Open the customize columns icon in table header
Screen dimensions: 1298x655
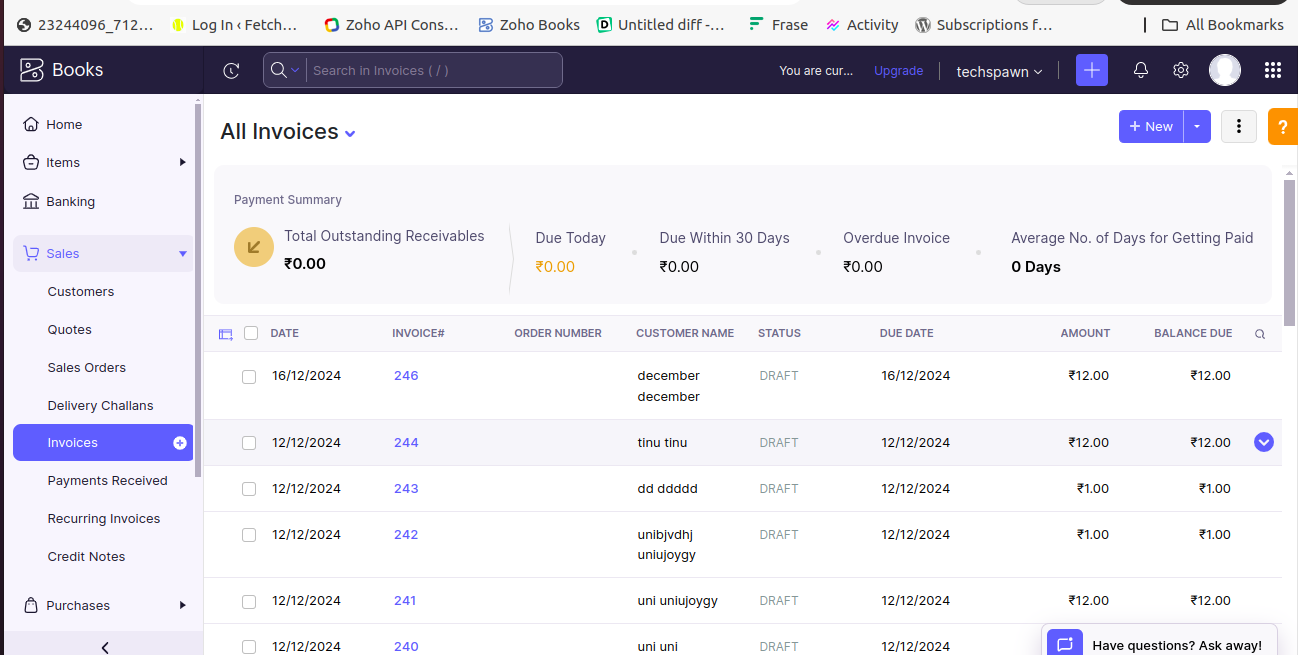click(x=225, y=334)
